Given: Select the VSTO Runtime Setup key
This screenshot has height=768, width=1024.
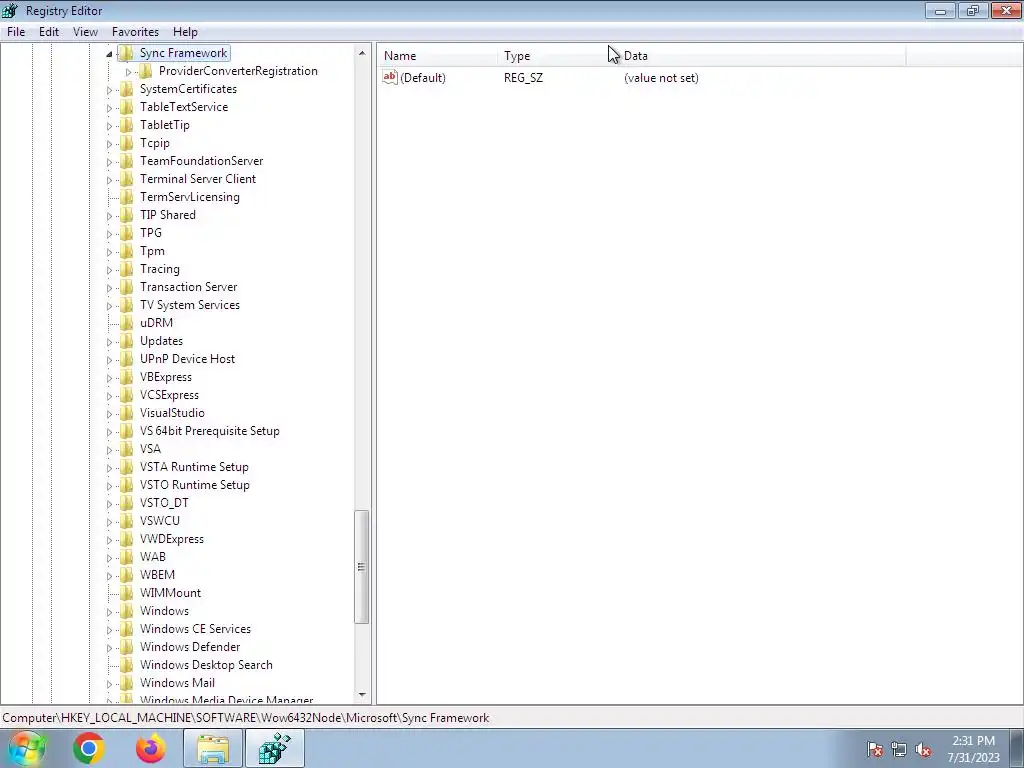Looking at the screenshot, I should tap(195, 485).
